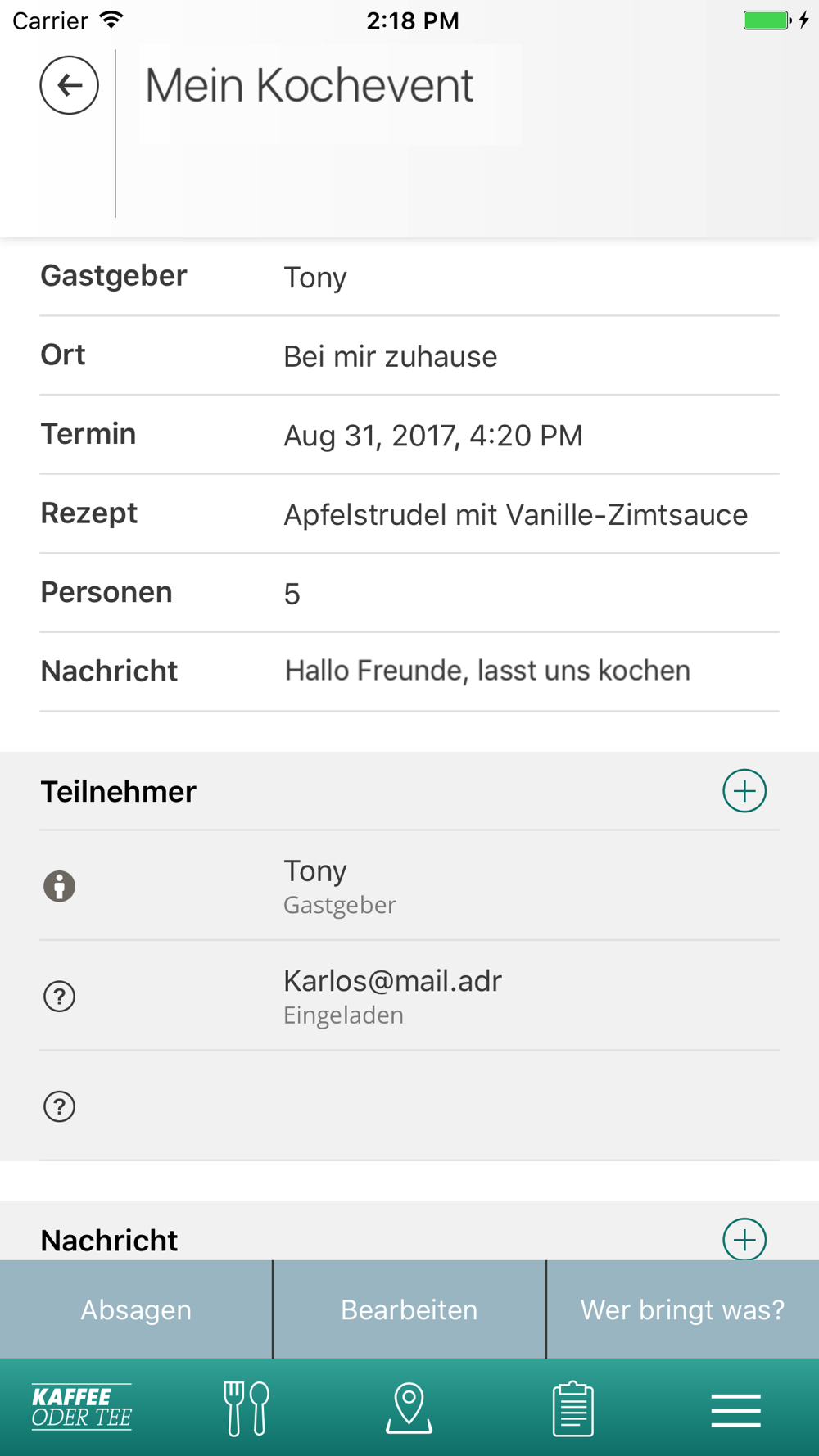Screen dimensions: 819x1456
Task: Open the hamburger menu
Action: 735,1410
